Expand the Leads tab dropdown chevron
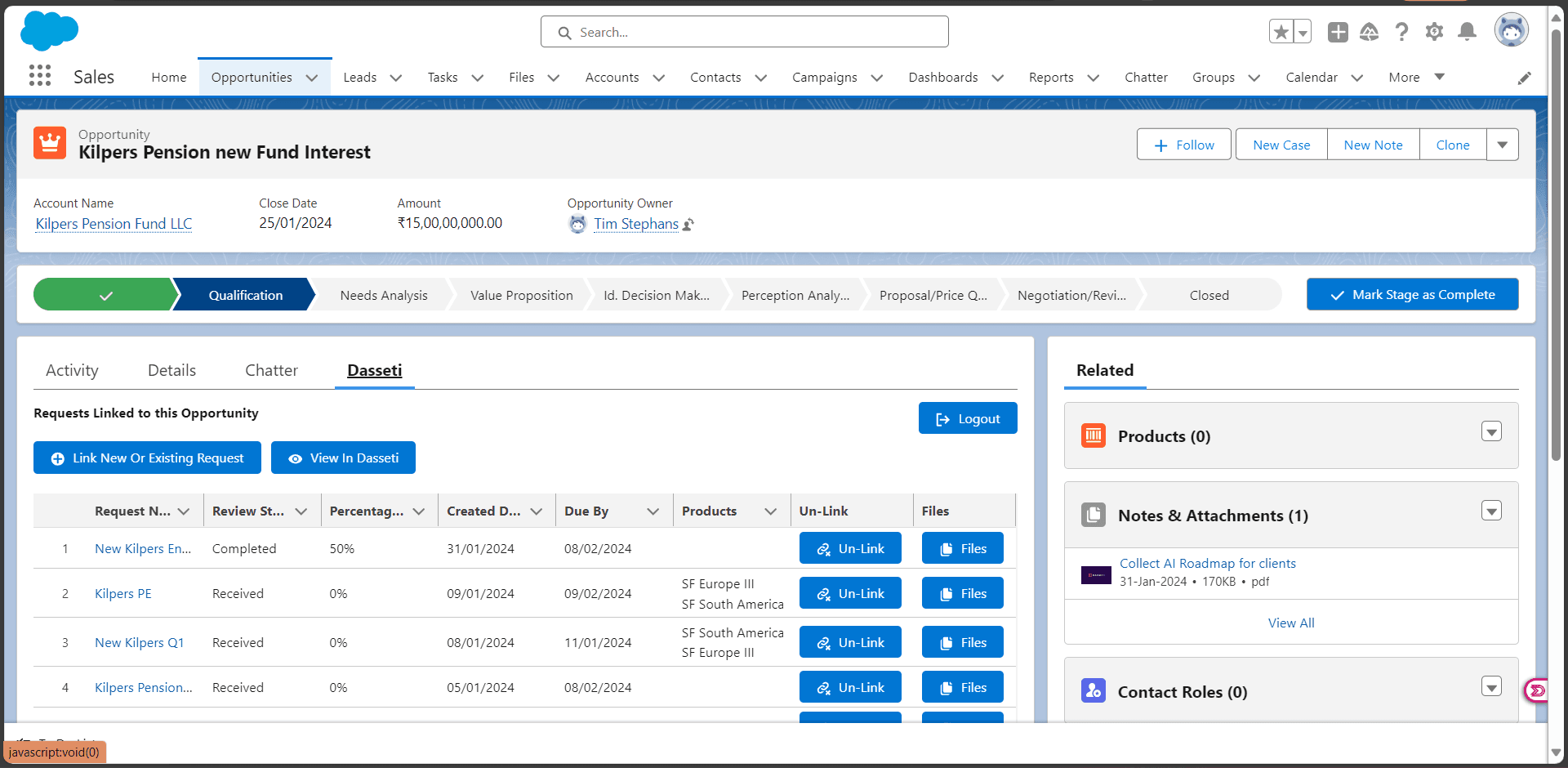The image size is (1568, 768). click(x=396, y=78)
